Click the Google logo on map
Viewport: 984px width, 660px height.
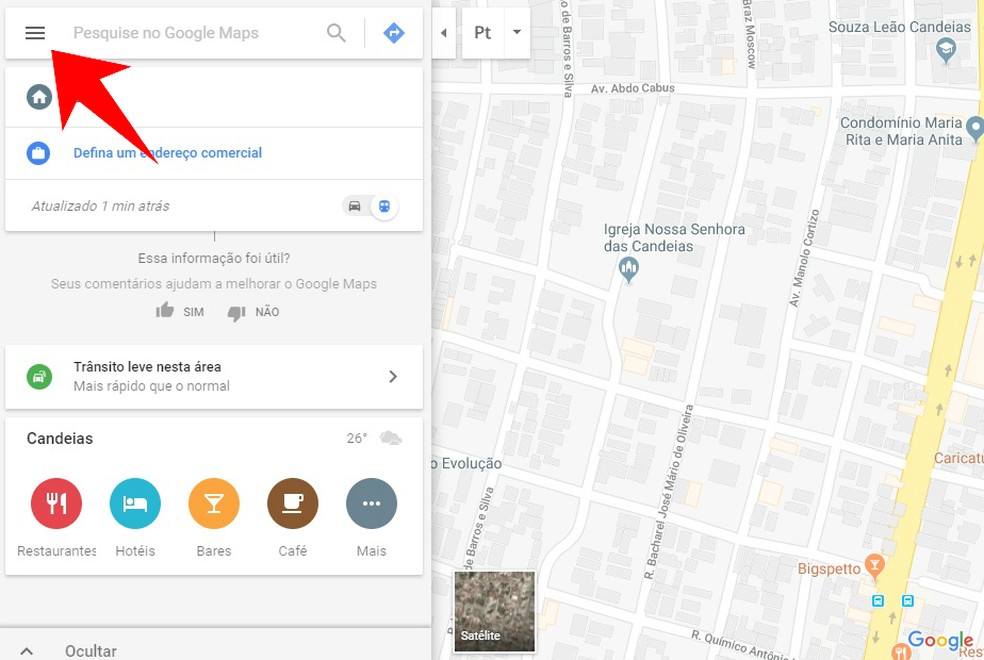pos(940,640)
